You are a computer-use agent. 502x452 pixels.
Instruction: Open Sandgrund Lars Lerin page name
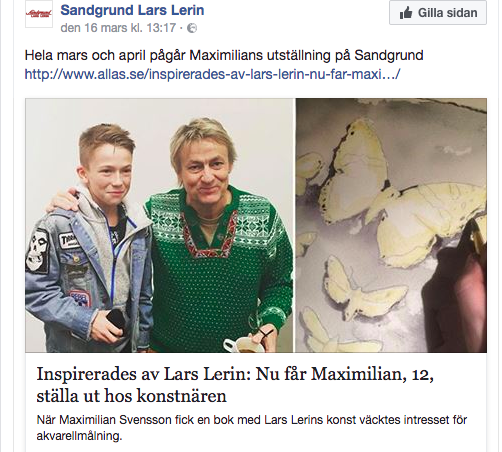coord(132,10)
